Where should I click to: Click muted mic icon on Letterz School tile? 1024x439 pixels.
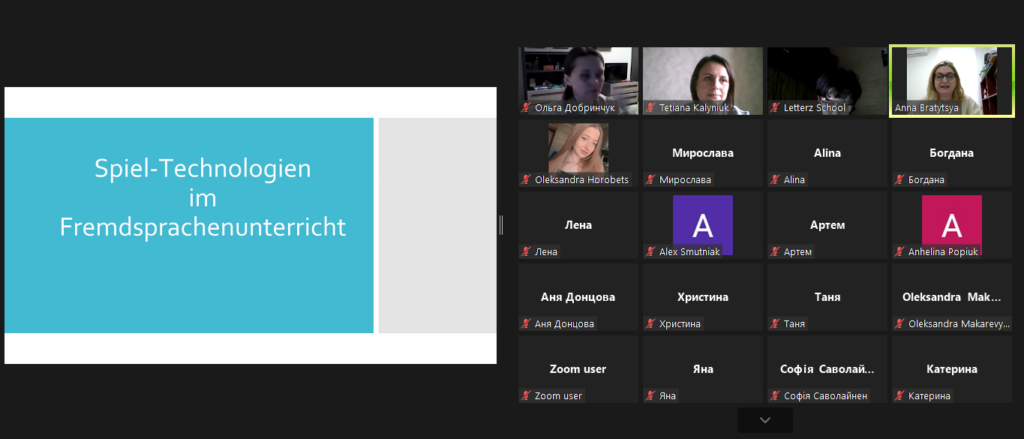(775, 107)
